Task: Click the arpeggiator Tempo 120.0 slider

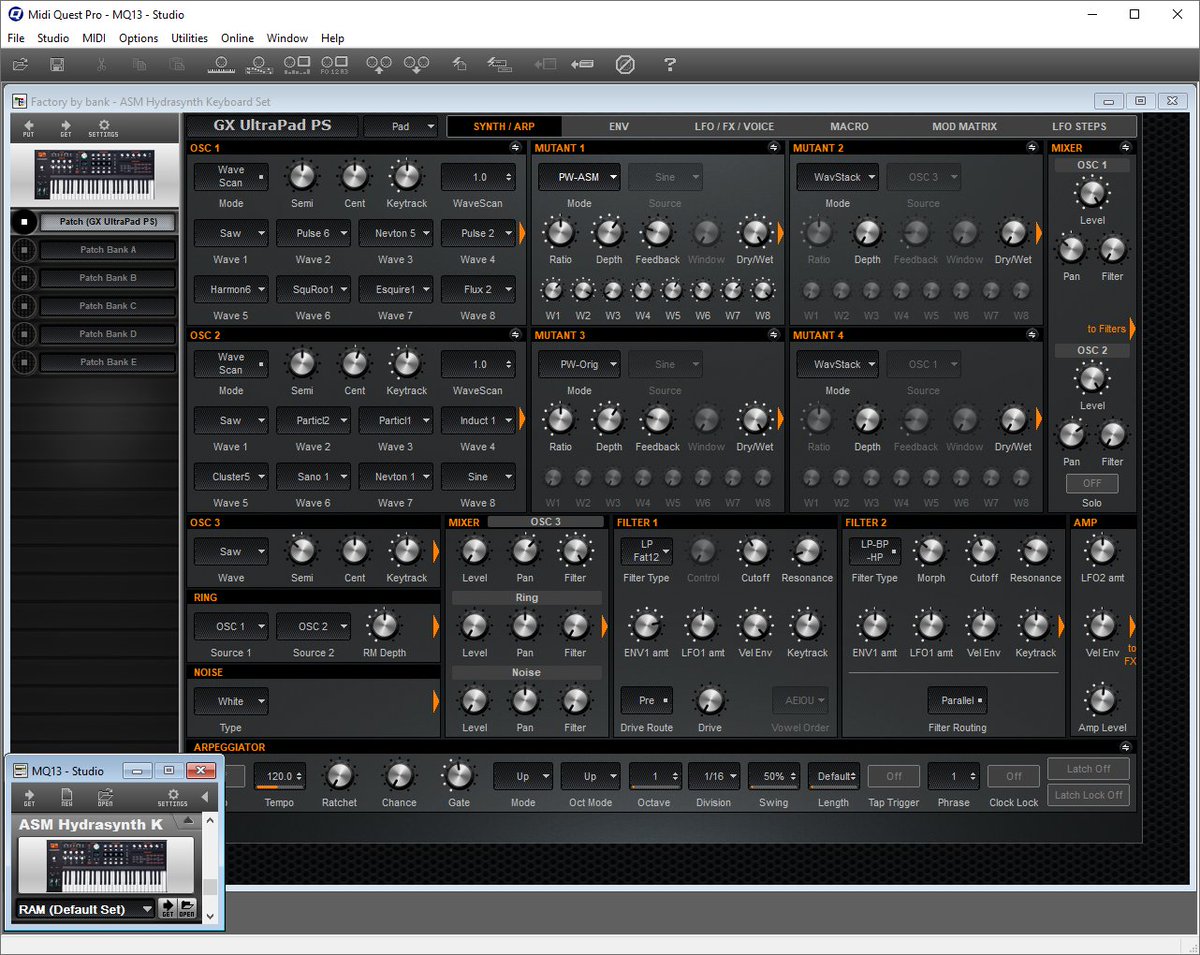Action: point(279,776)
